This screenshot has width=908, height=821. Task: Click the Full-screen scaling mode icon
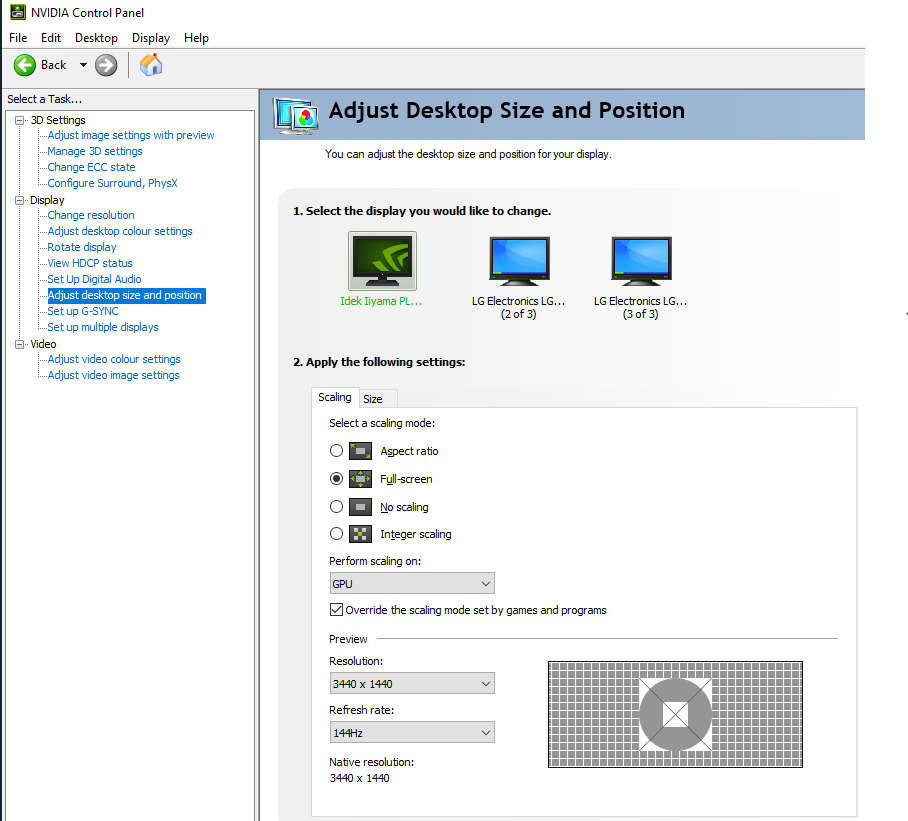pos(360,479)
